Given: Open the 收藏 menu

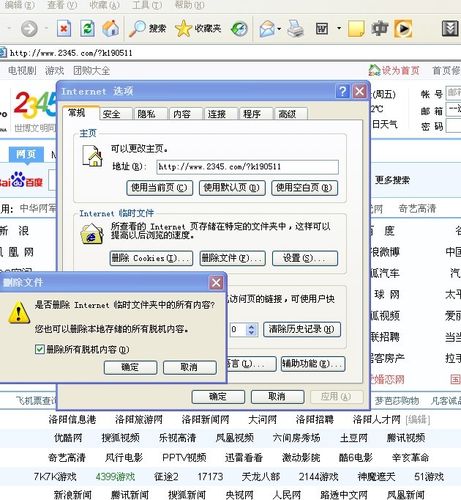Looking at the screenshot, I should (104, 5).
